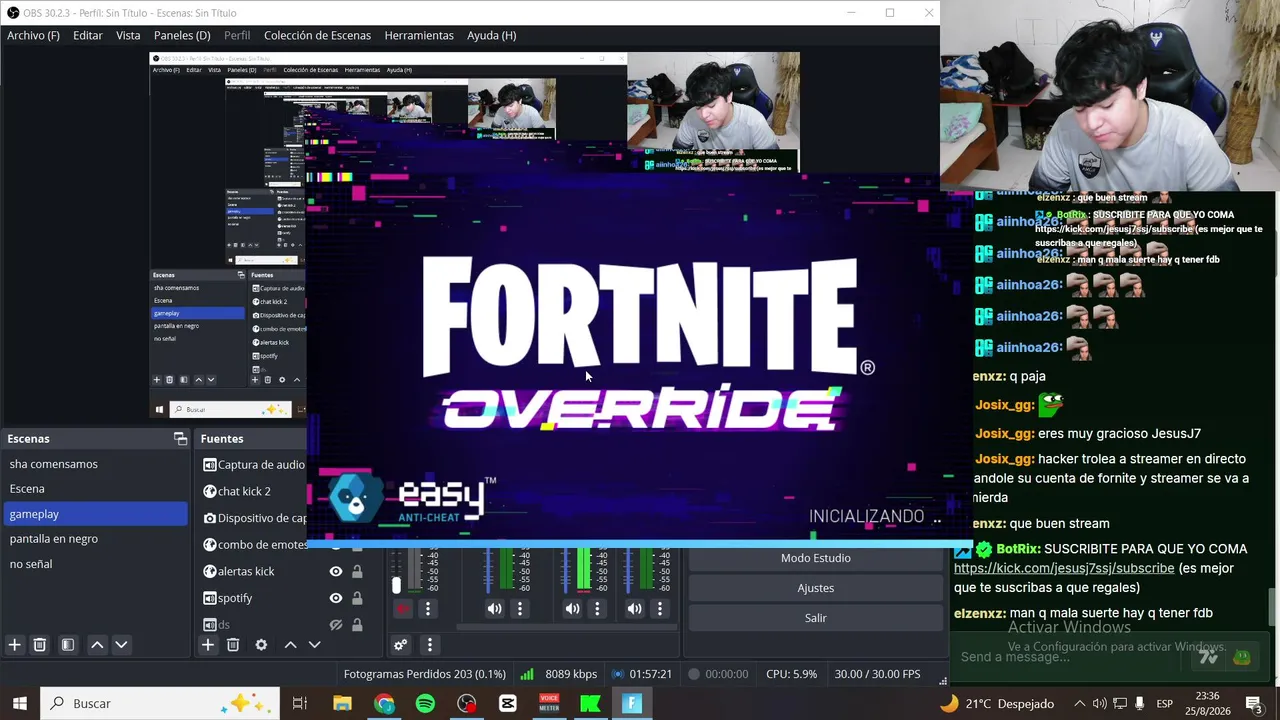This screenshot has height=720, width=1280.
Task: Open the audio mixer options menu below the gears
Action: 429,645
